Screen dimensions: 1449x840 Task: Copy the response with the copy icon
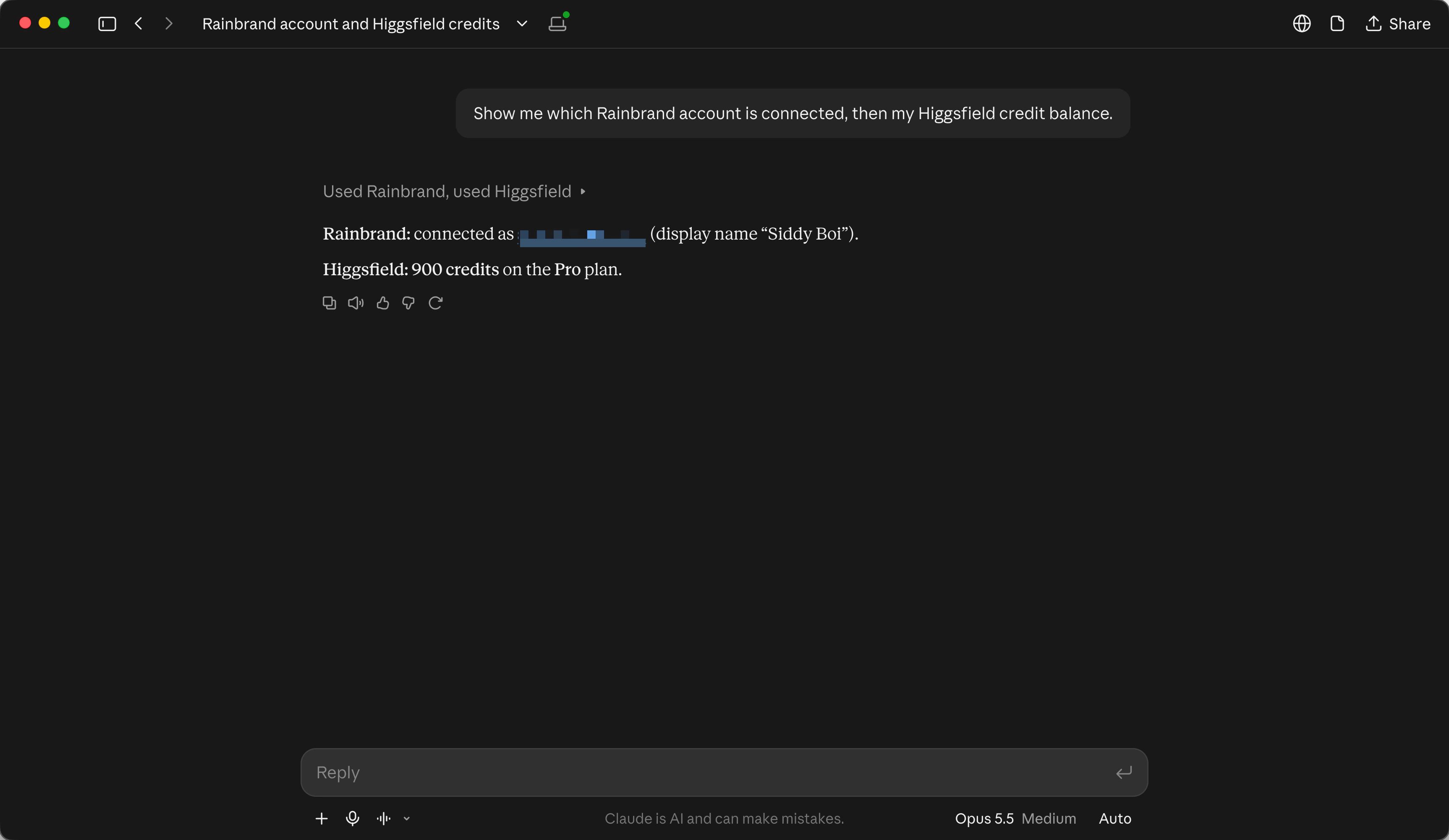pos(330,303)
